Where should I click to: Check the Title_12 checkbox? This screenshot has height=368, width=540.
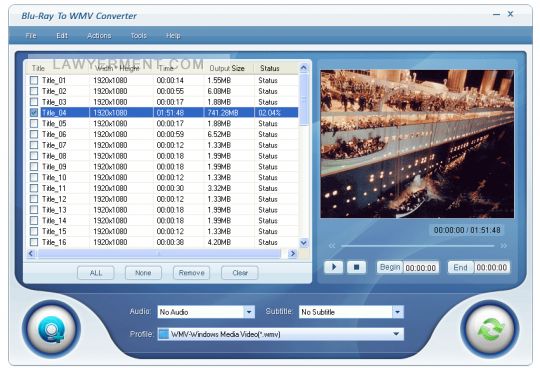[x=34, y=199]
